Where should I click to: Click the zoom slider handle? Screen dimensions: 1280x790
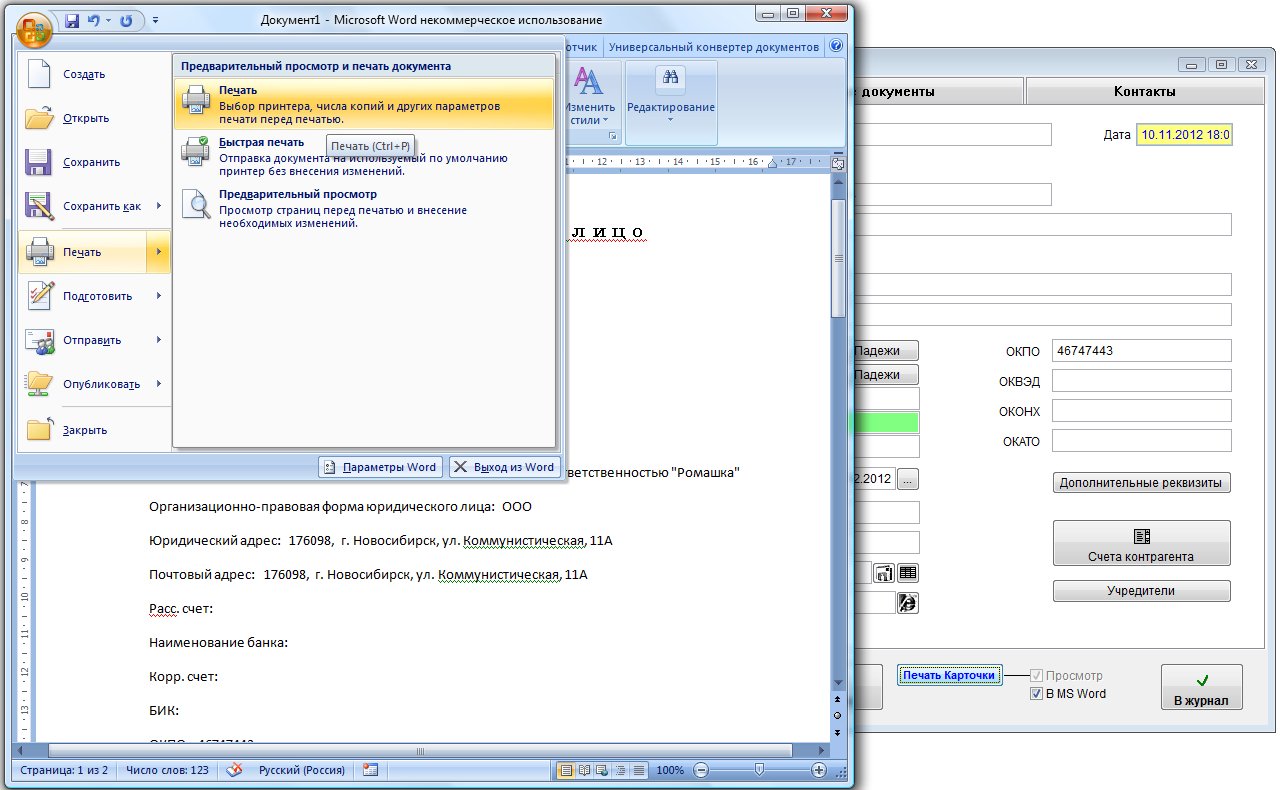click(760, 770)
